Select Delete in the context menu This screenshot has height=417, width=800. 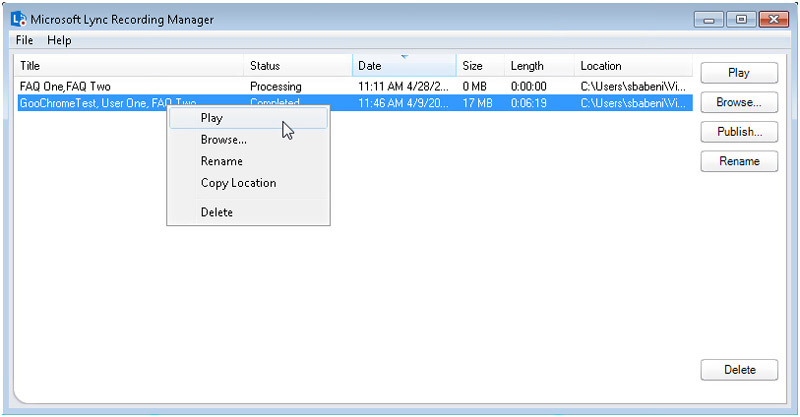click(216, 212)
